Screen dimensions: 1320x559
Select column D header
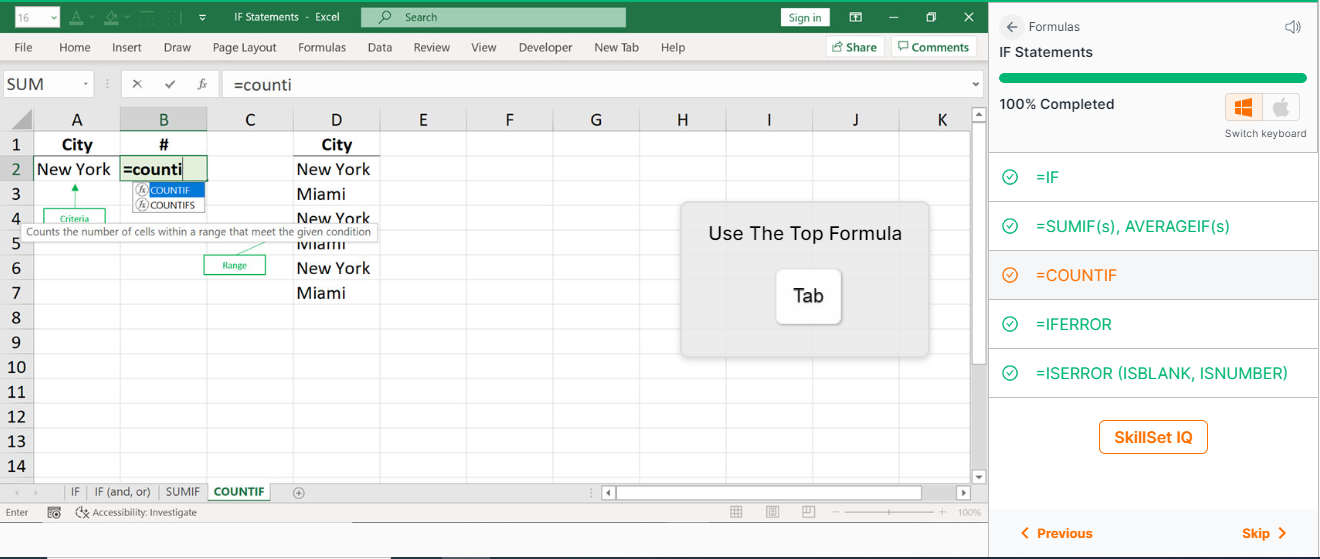337,120
